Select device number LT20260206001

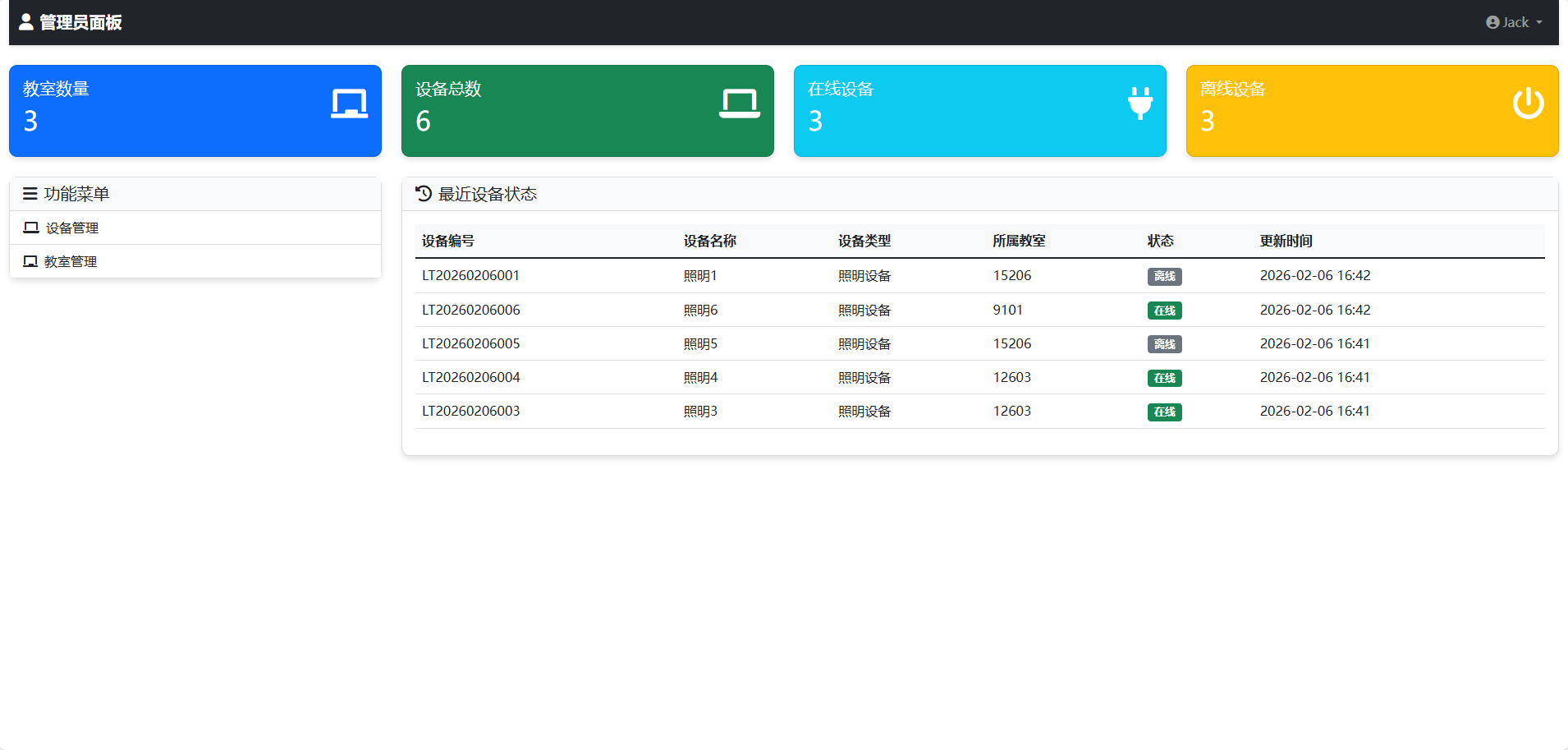pyautogui.click(x=471, y=275)
